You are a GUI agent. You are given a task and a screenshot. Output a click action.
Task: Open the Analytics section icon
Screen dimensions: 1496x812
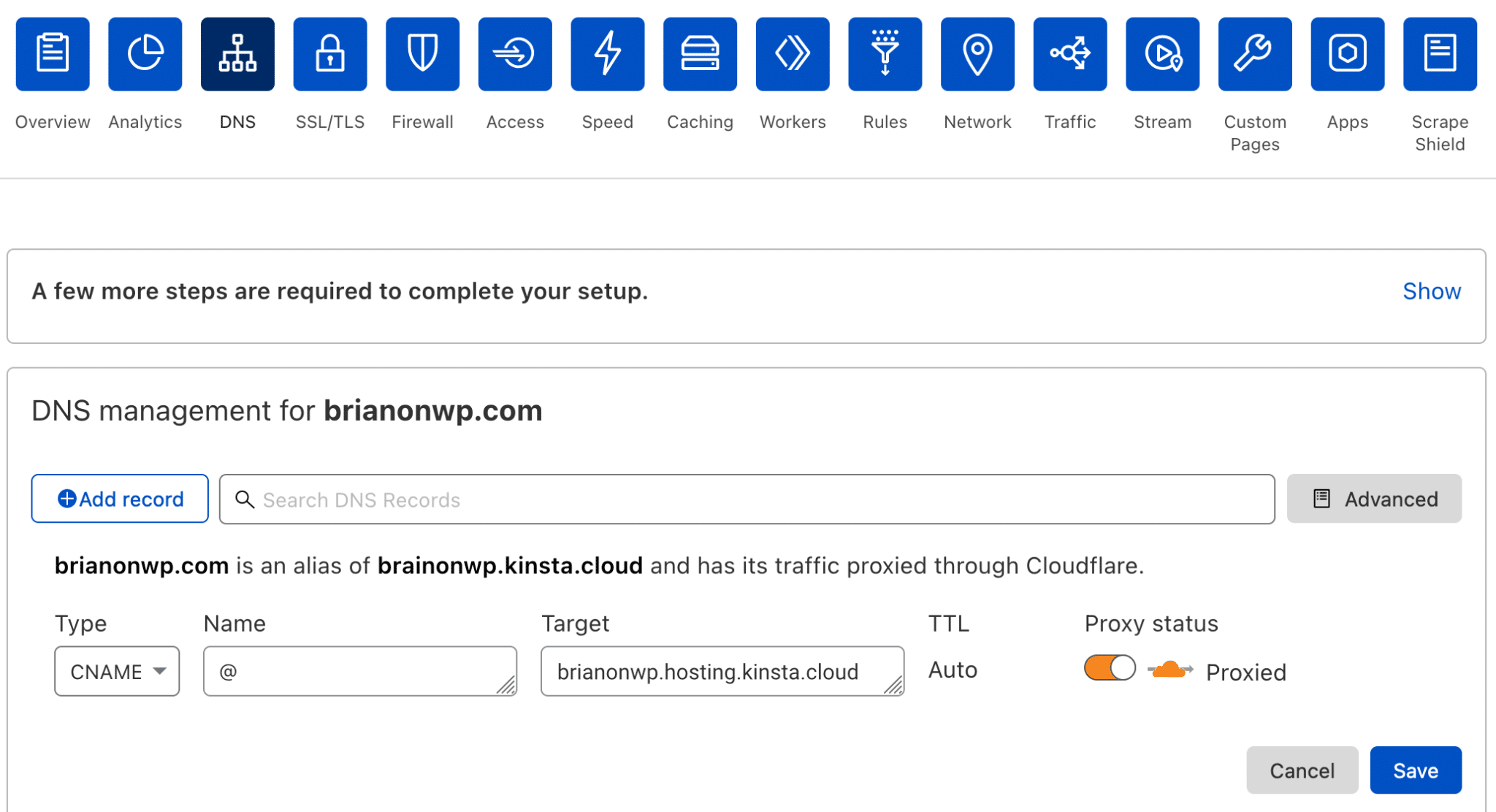144,53
